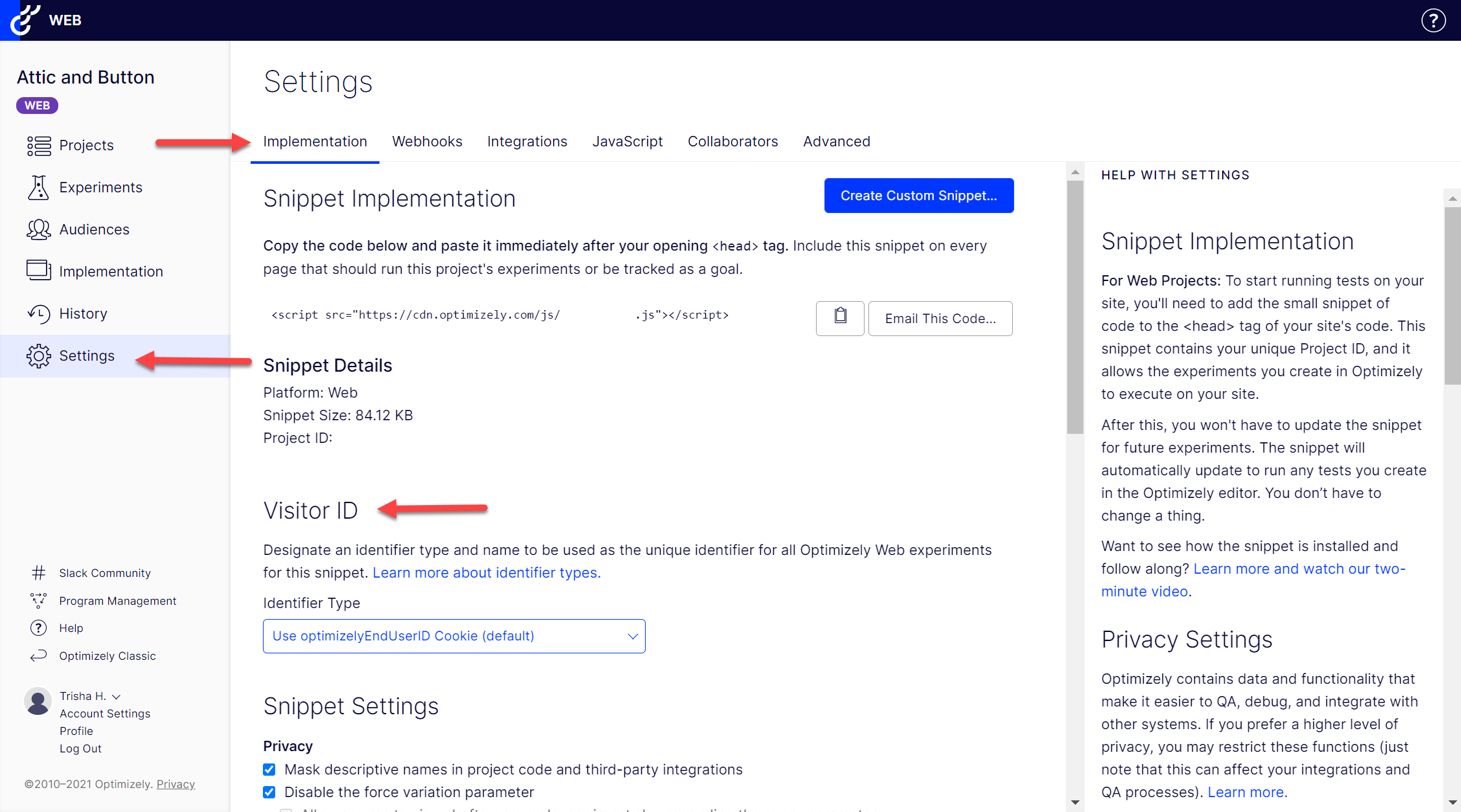Click Trisha H. user avatar
The image size is (1461, 812).
tap(38, 701)
